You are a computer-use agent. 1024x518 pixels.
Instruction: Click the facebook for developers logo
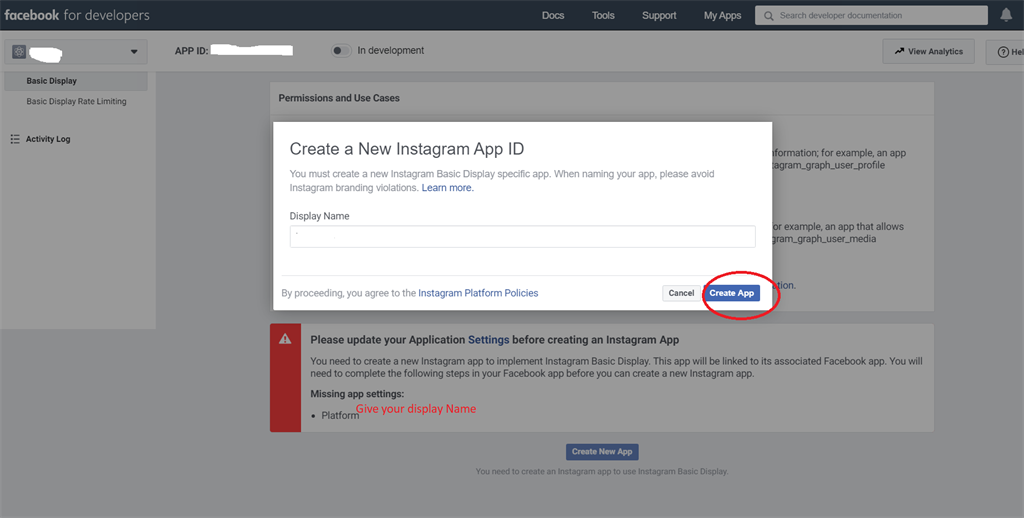pyautogui.click(x=76, y=15)
